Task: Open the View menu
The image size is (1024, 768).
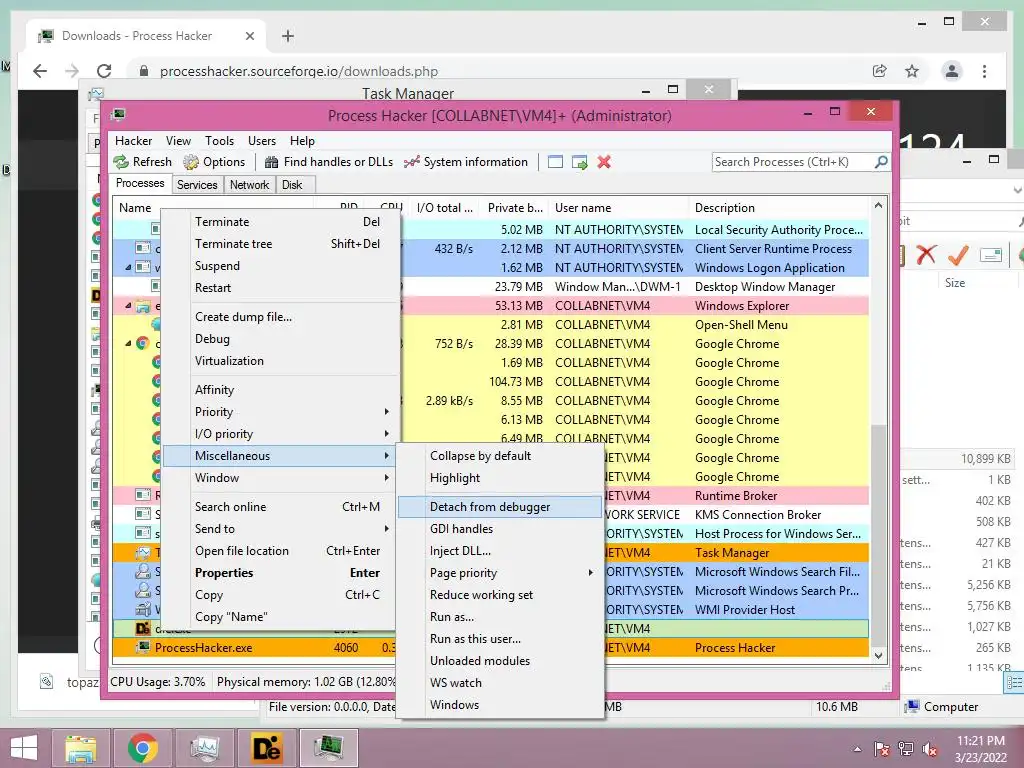Action: pyautogui.click(x=178, y=141)
